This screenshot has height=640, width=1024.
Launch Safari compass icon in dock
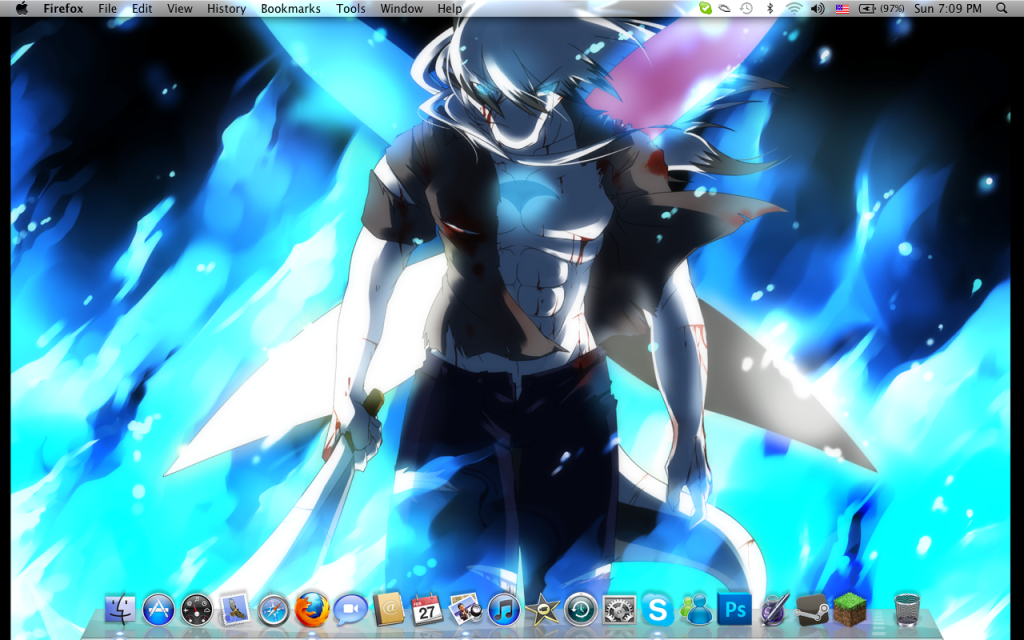tap(273, 611)
